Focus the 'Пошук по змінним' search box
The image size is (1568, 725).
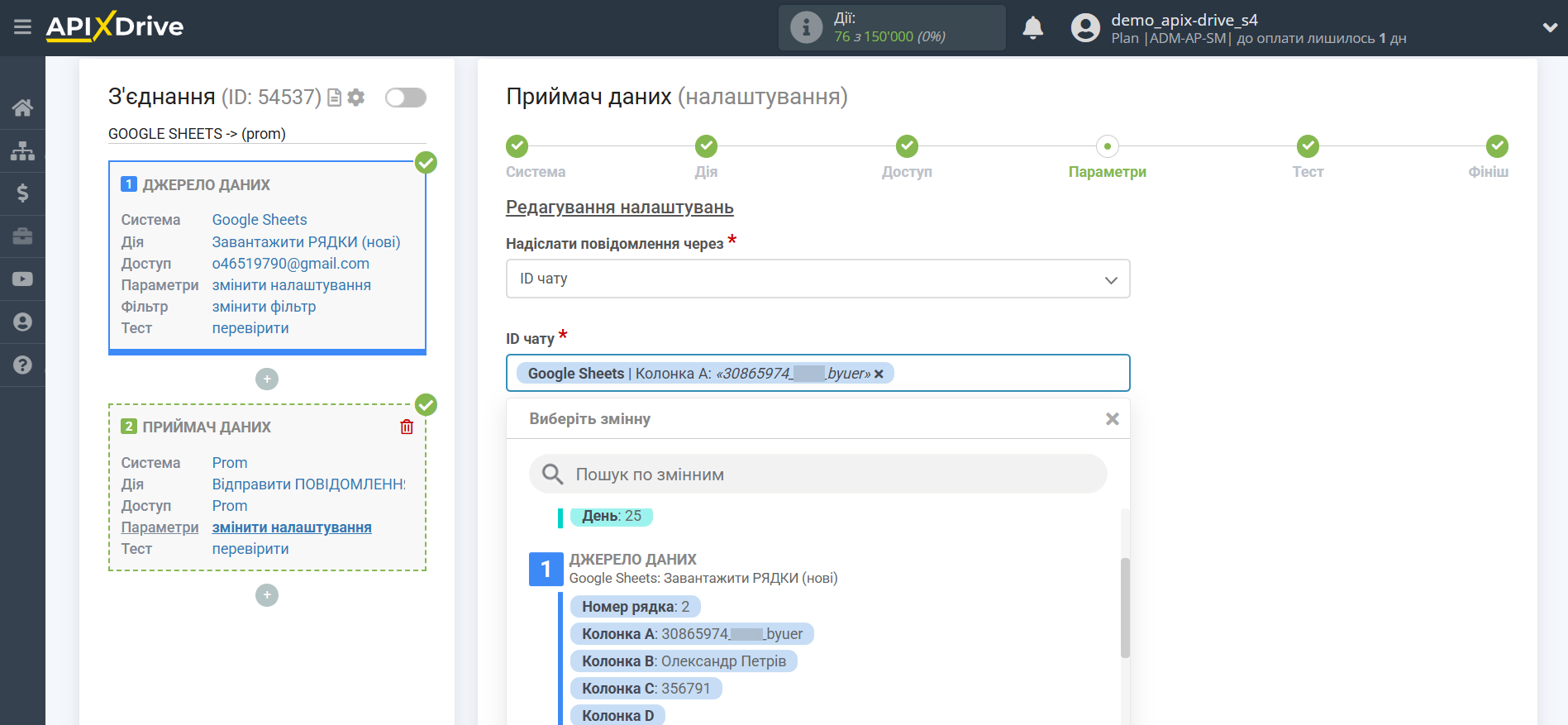[817, 475]
